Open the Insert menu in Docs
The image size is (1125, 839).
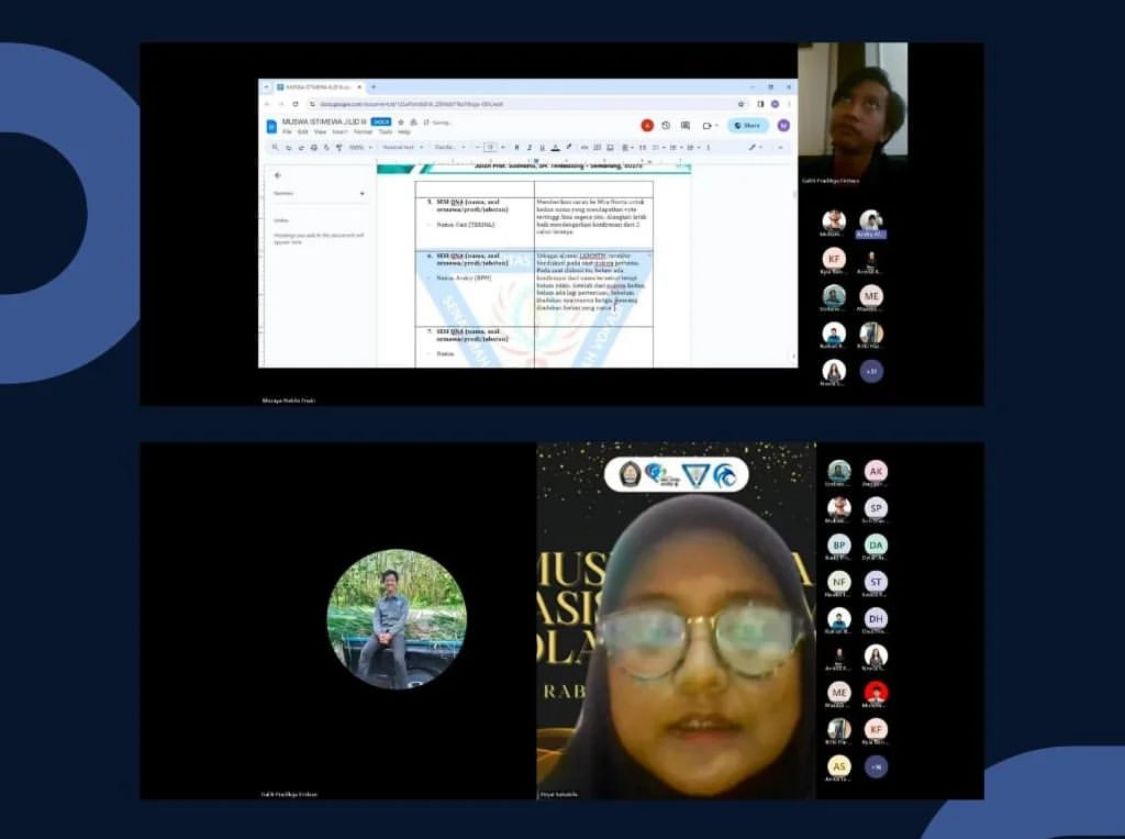[x=339, y=132]
